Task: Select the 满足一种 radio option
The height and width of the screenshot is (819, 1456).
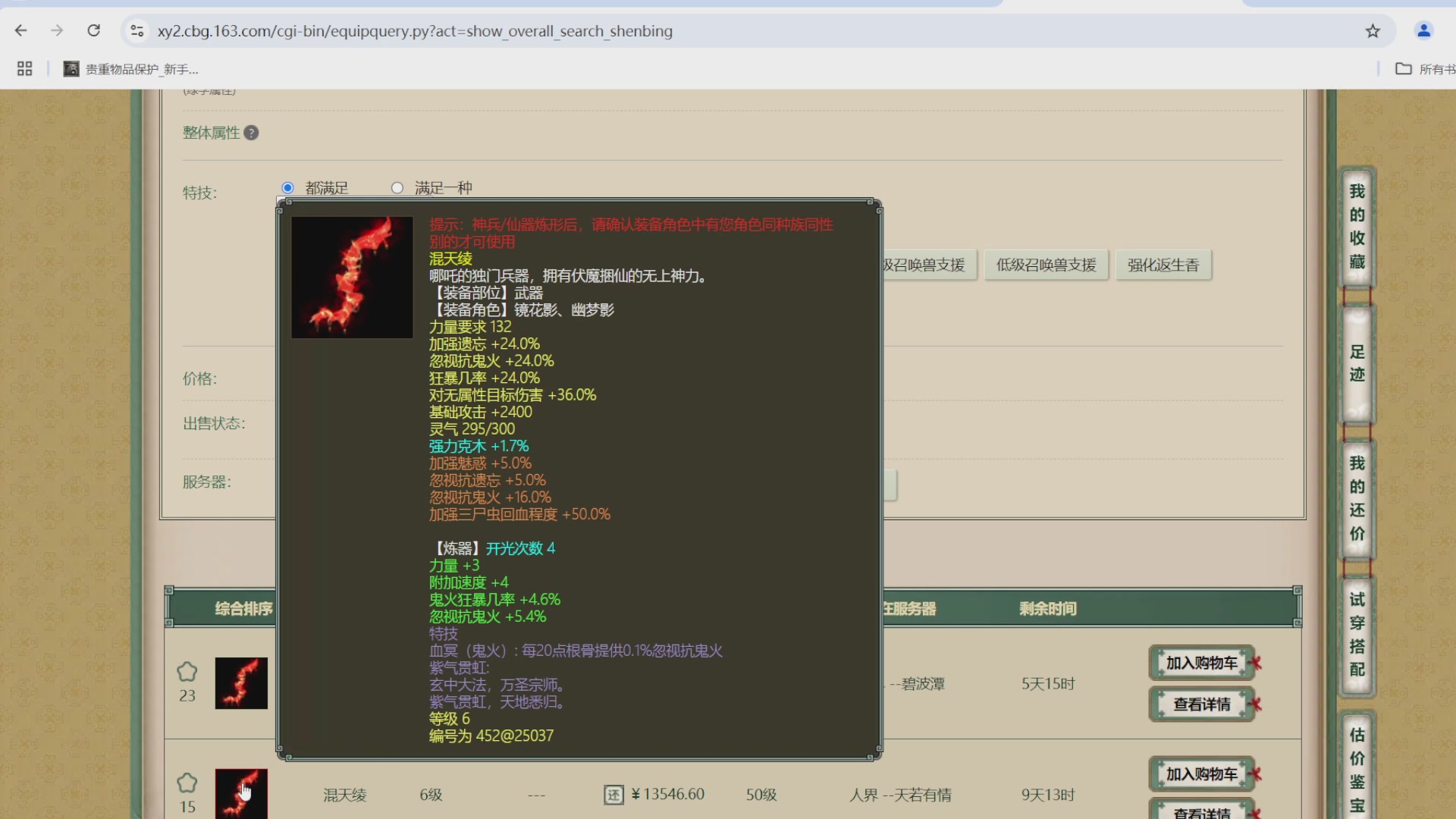Action: [x=397, y=188]
